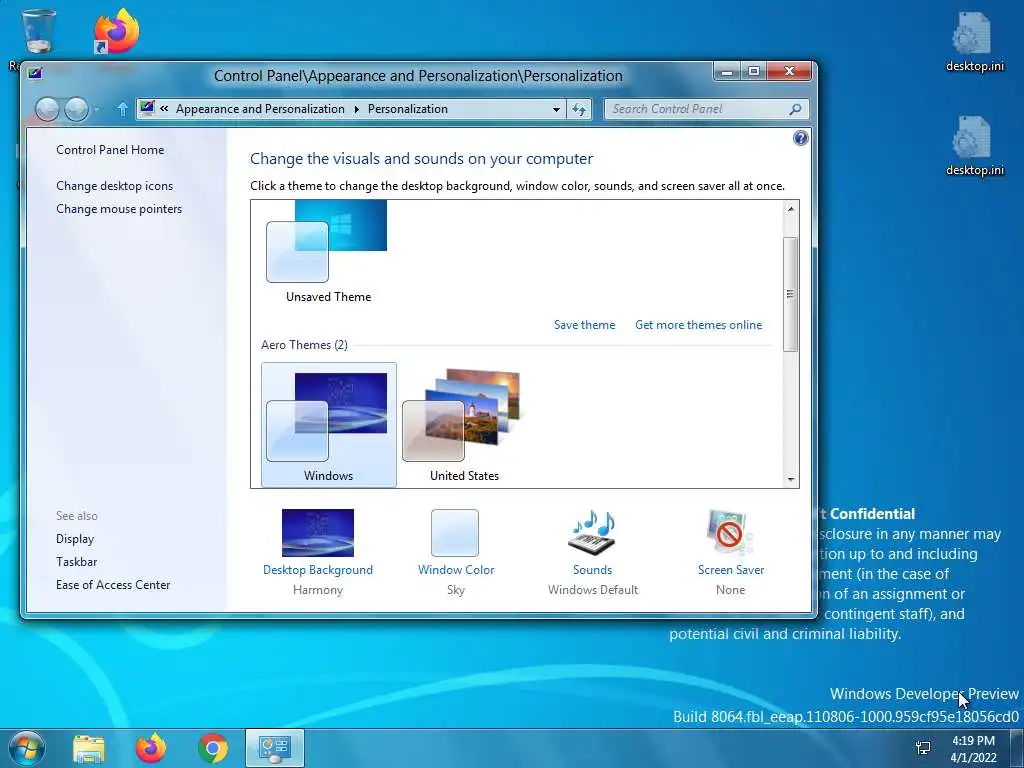Click the network tray icon
The height and width of the screenshot is (768, 1024).
click(x=923, y=748)
